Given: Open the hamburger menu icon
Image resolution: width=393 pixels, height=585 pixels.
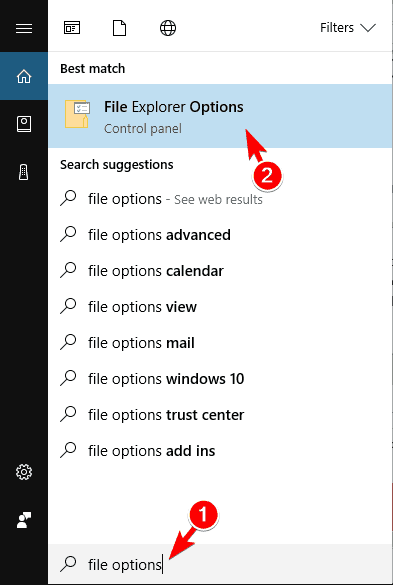Looking at the screenshot, I should coord(24,28).
